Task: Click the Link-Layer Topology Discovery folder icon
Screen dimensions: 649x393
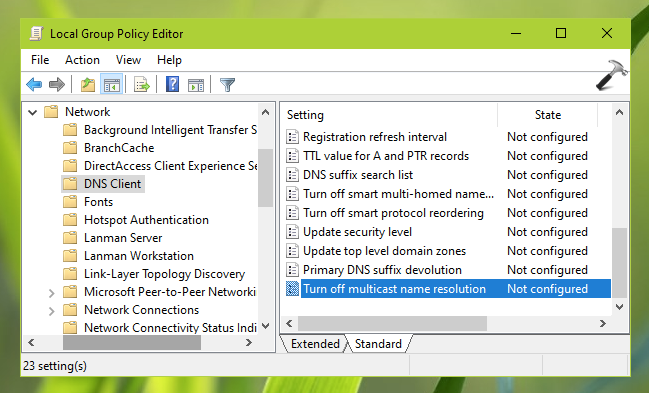Action: tap(70, 274)
